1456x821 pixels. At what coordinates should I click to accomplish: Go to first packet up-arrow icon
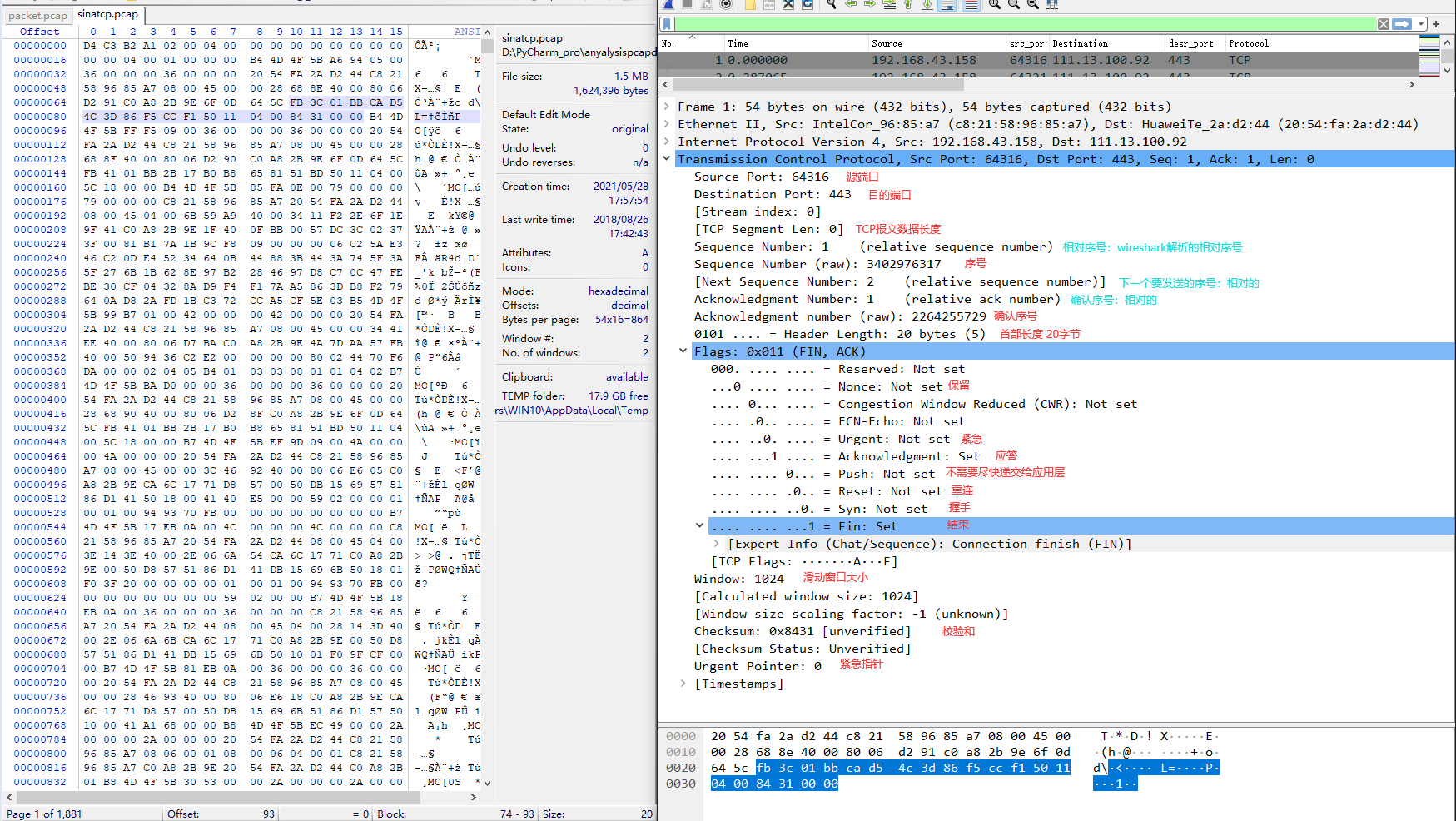click(x=908, y=4)
